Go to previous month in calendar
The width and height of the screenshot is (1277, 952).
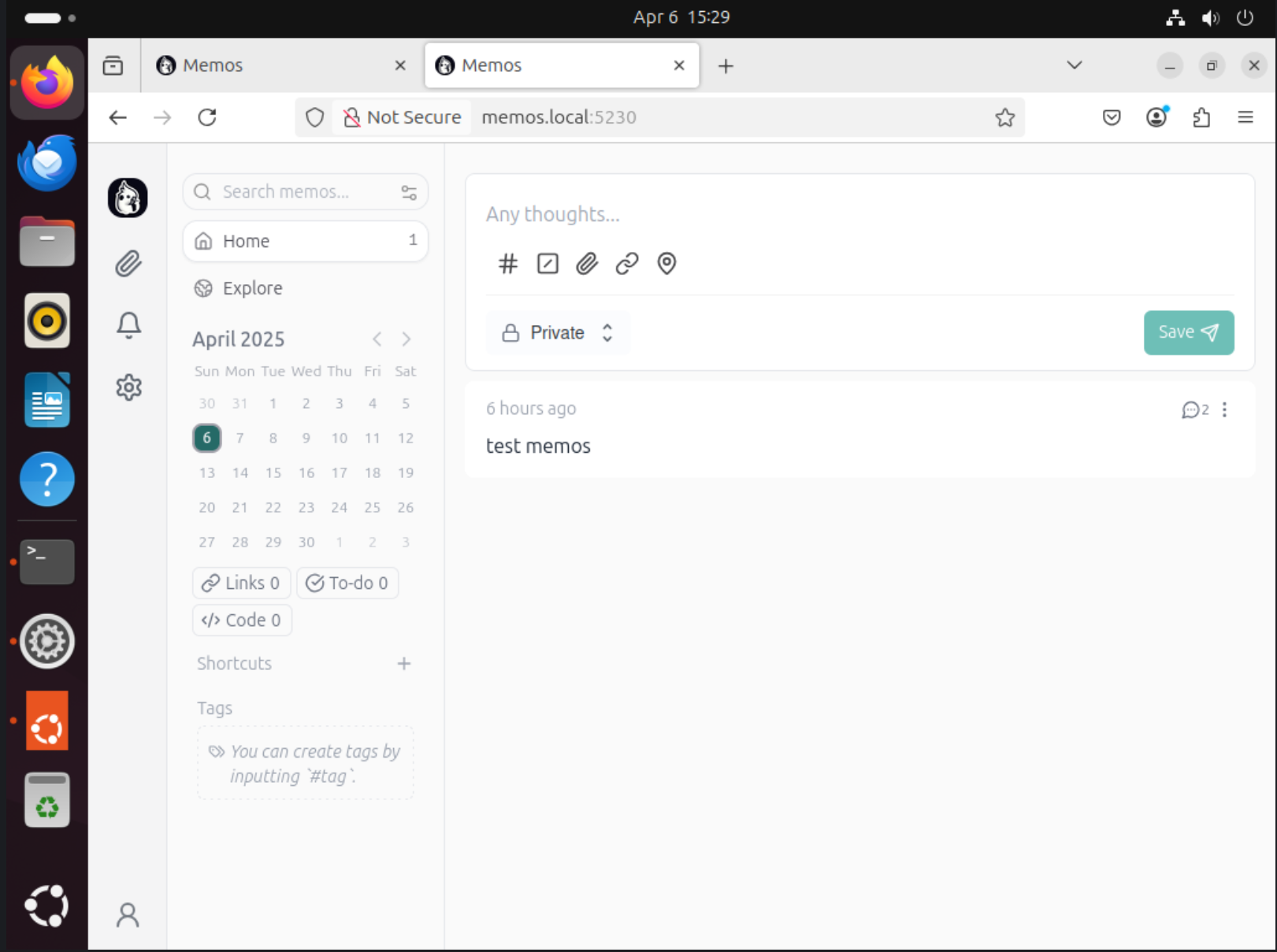pyautogui.click(x=377, y=339)
